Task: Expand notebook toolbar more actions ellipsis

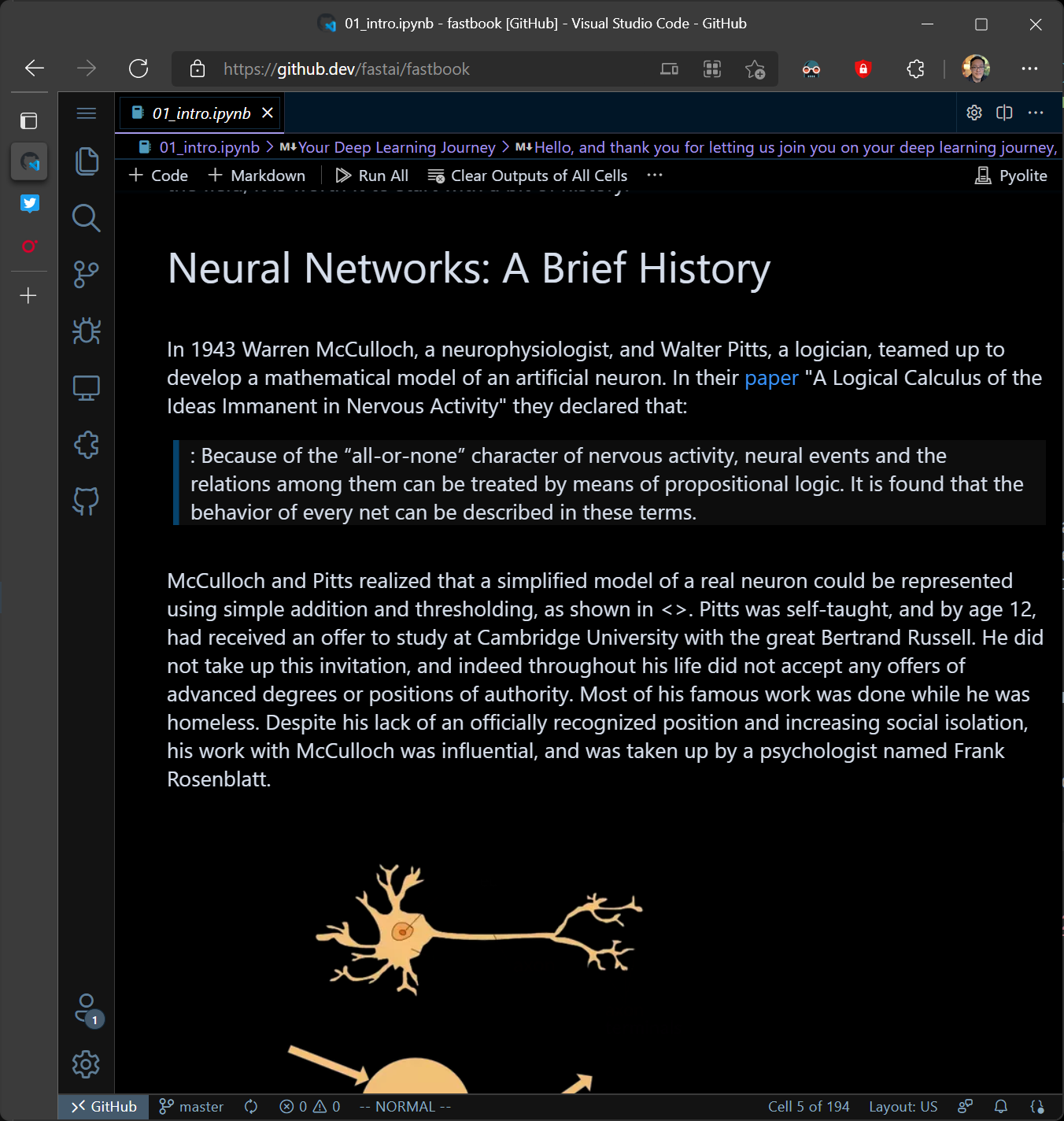Action: [654, 175]
